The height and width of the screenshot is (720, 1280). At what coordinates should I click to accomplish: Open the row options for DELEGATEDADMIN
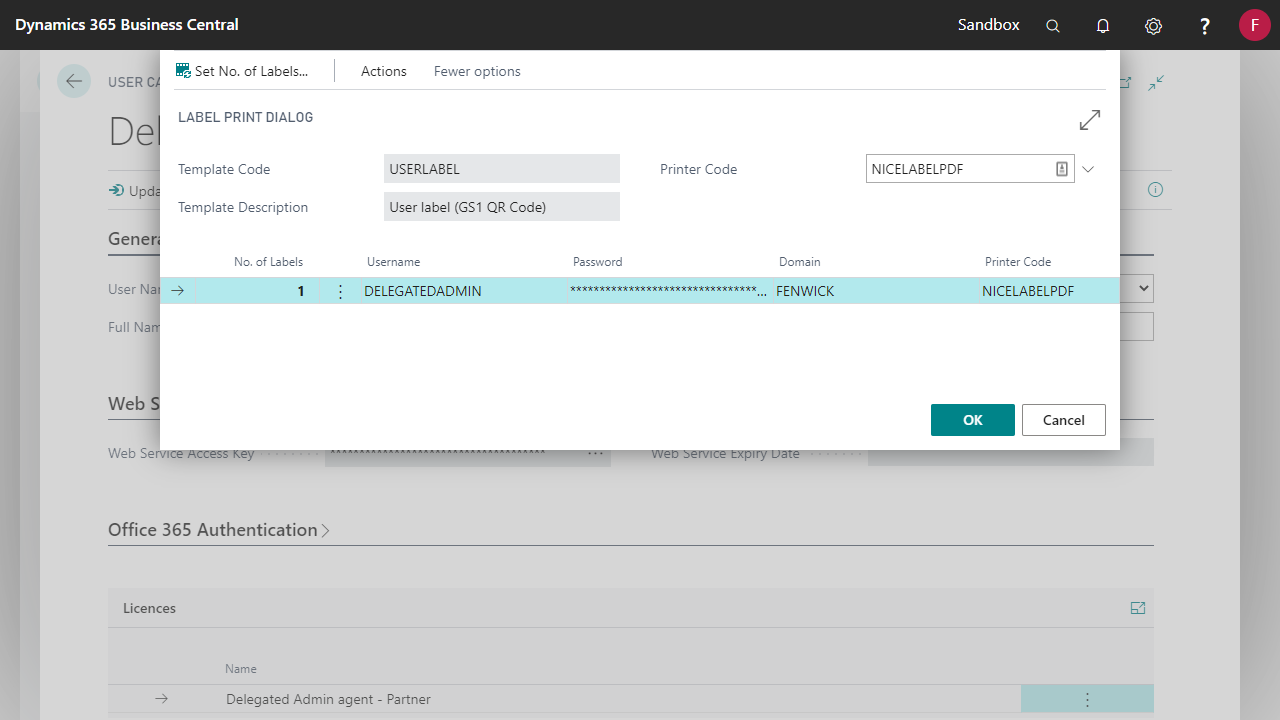point(340,291)
